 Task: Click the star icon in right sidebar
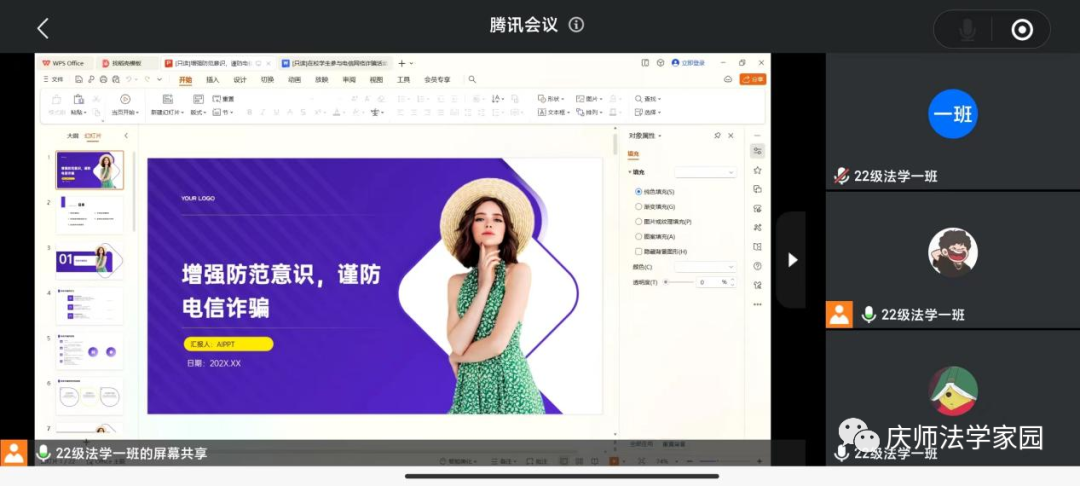pyautogui.click(x=757, y=170)
